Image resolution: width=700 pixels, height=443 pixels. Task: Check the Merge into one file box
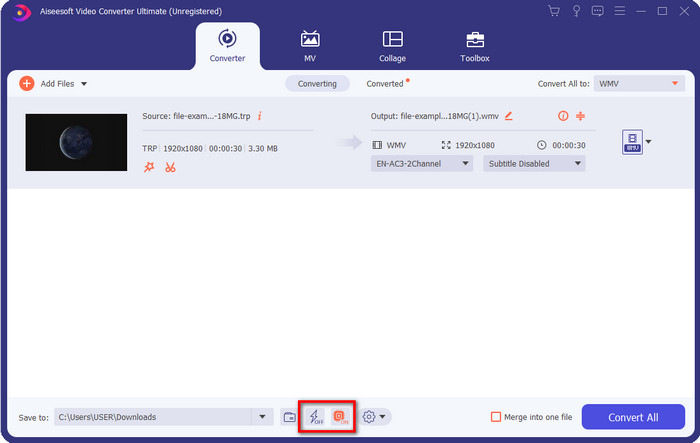point(496,417)
